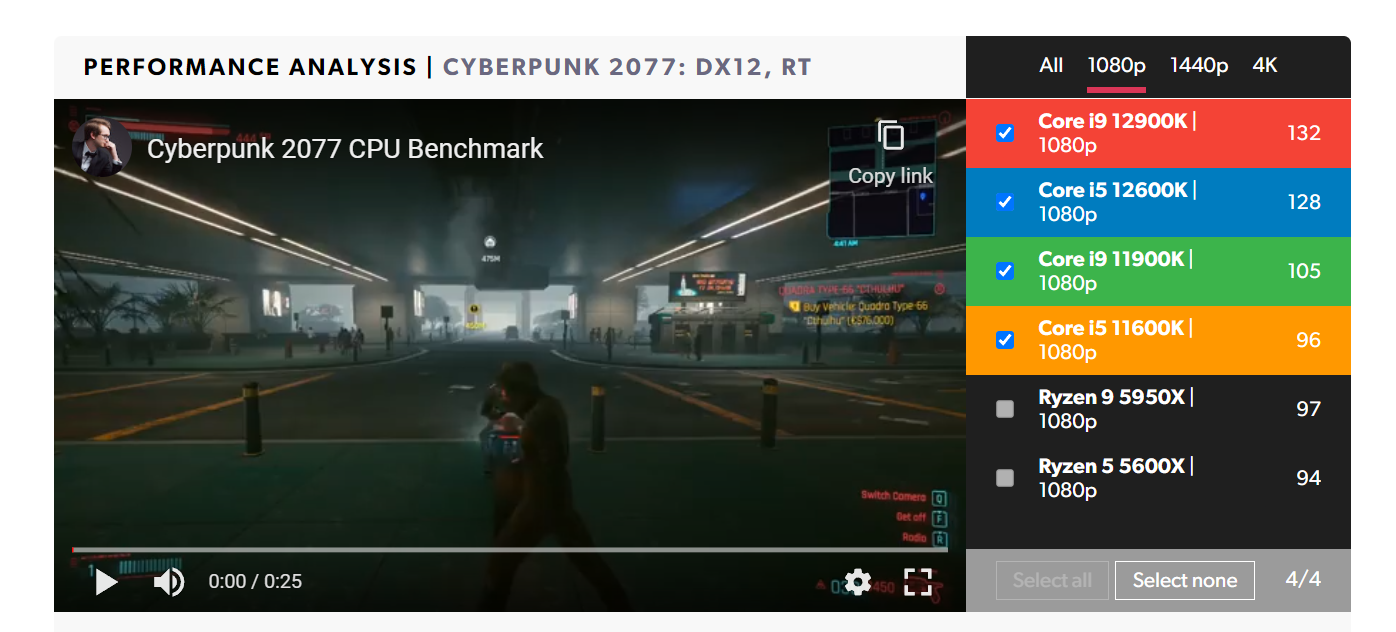Check the Ryzen 9 5950X checkbox

[1005, 409]
